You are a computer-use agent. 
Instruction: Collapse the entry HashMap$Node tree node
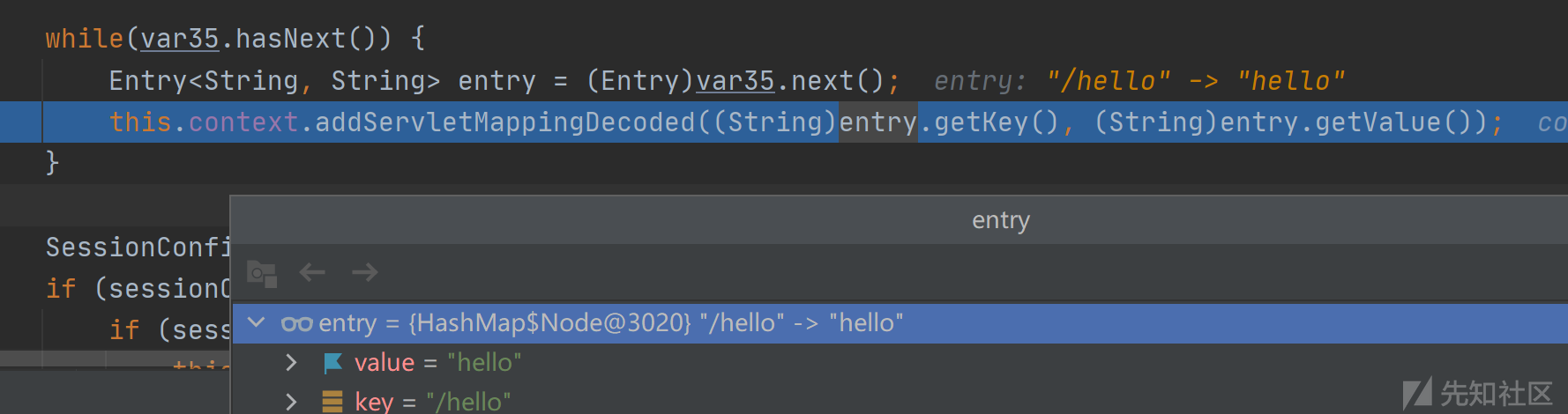[257, 323]
